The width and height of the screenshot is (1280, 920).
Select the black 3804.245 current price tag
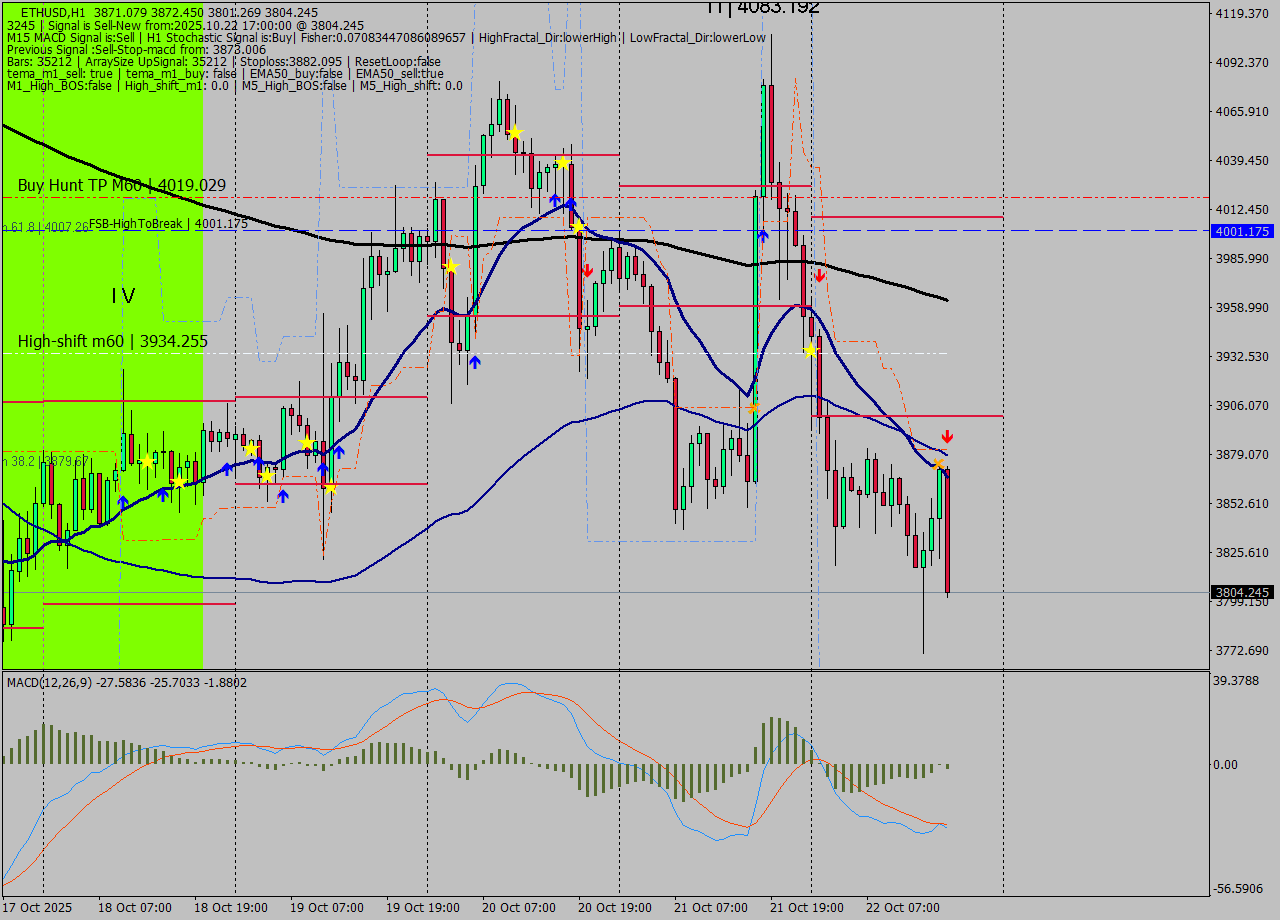[1241, 592]
